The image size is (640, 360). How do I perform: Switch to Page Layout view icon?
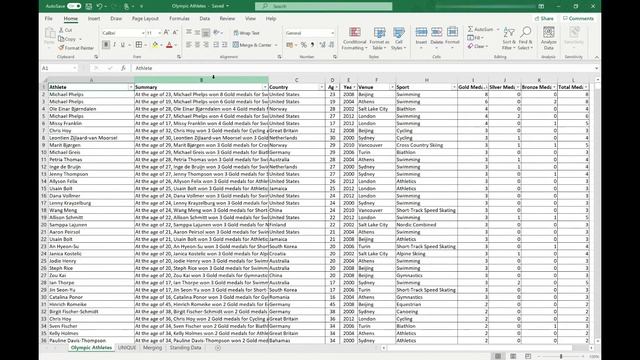(513, 356)
